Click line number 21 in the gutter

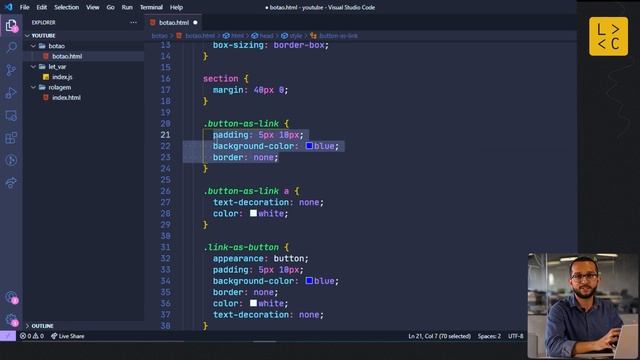[x=165, y=135]
